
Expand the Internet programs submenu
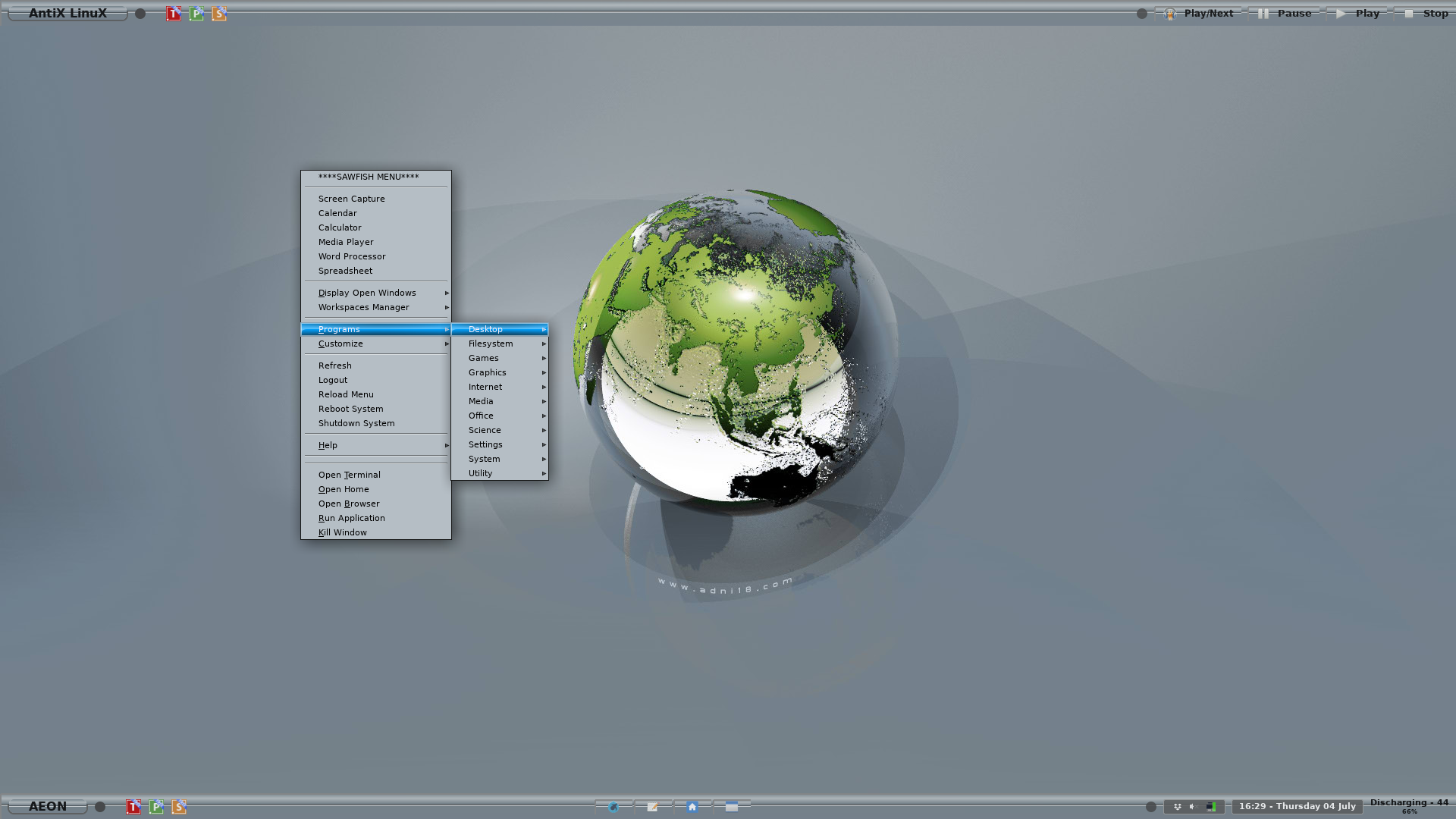[500, 387]
